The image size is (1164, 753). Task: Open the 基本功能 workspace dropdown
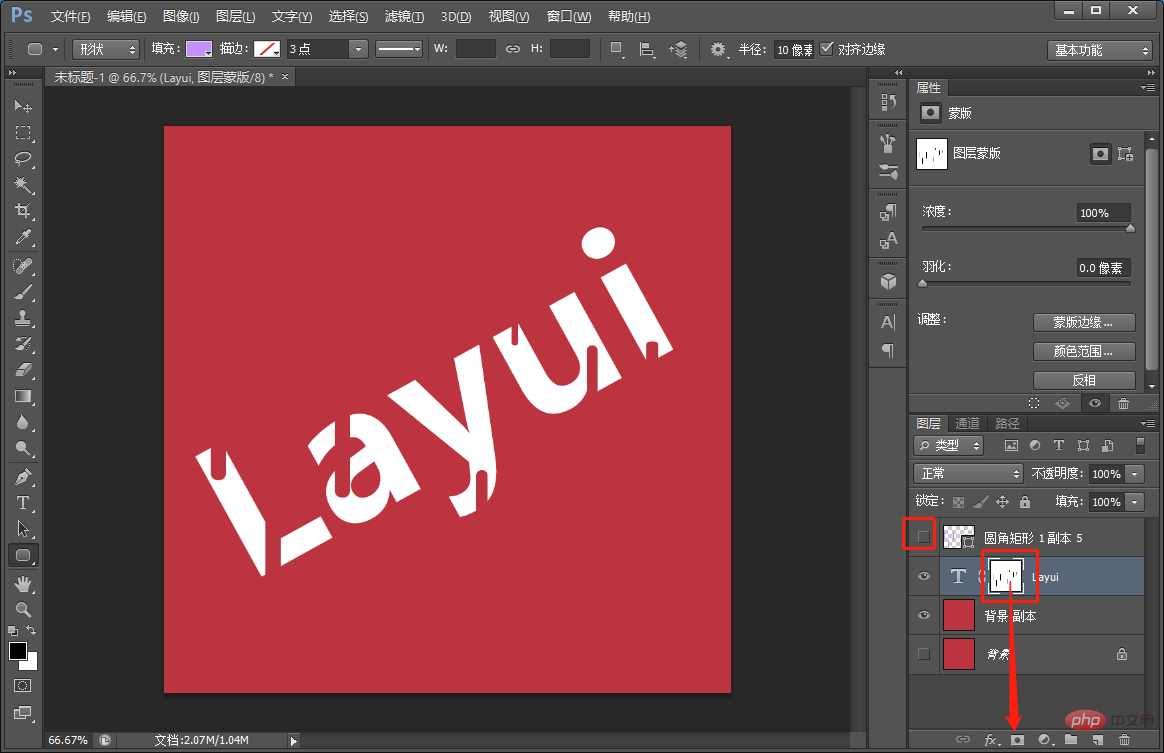coord(1099,50)
